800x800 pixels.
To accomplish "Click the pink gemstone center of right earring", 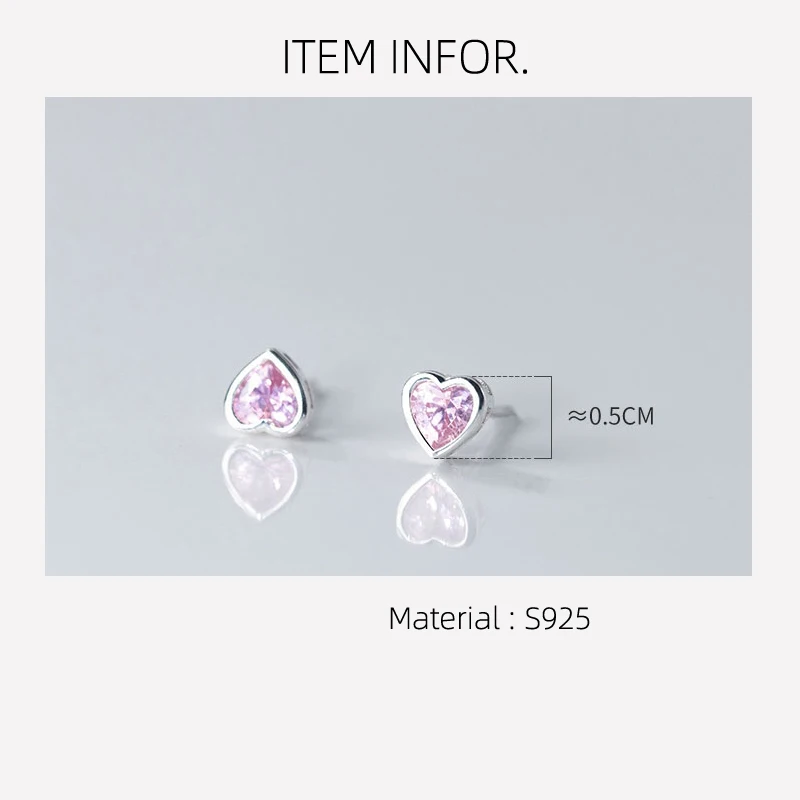I will coord(444,414).
